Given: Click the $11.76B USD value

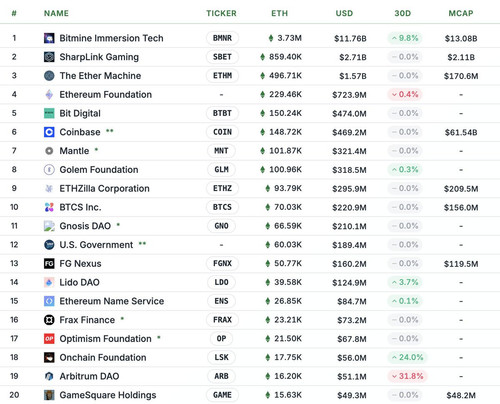Looking at the screenshot, I should [x=350, y=39].
